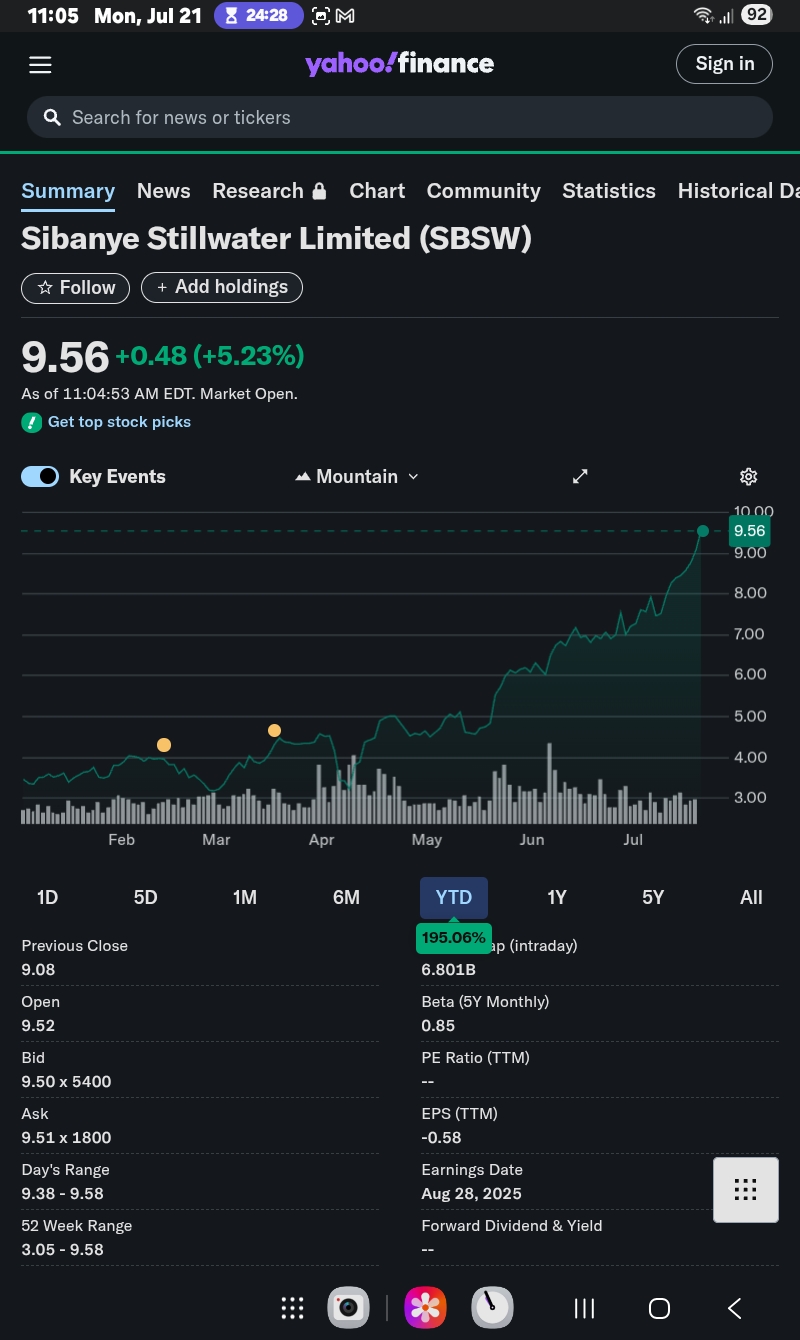The width and height of the screenshot is (800, 1340).
Task: Open the app drawer dots icon
Action: coord(292,1308)
